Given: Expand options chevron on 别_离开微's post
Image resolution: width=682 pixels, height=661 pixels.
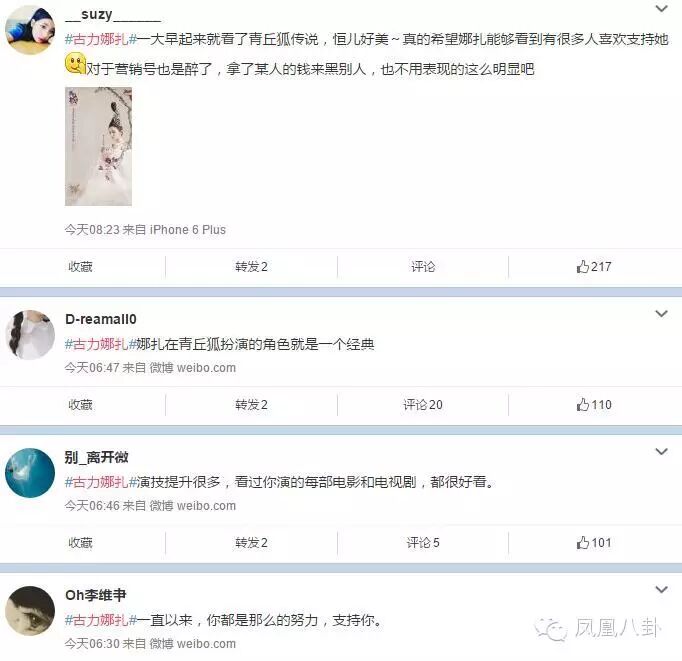Looking at the screenshot, I should tap(662, 451).
